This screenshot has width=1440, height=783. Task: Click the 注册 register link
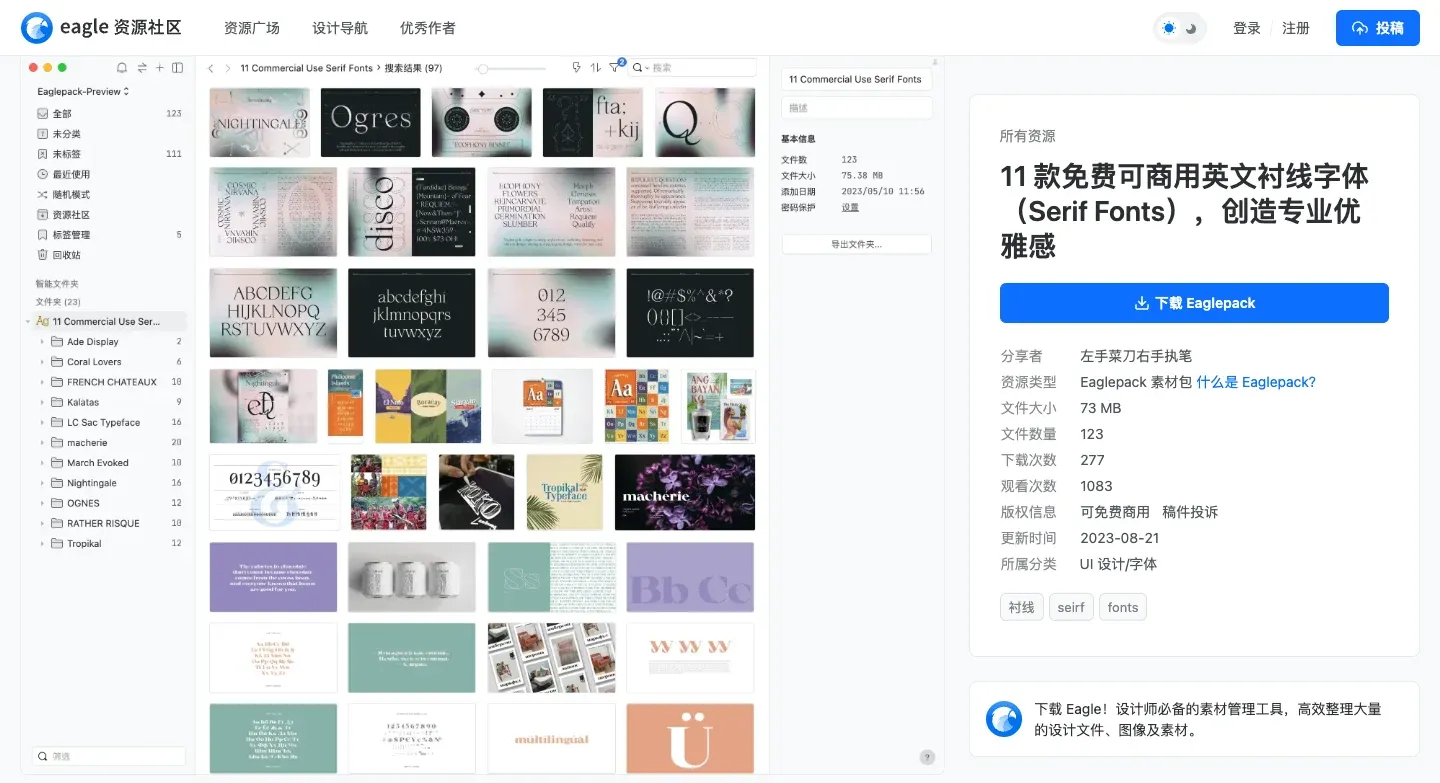point(1296,28)
